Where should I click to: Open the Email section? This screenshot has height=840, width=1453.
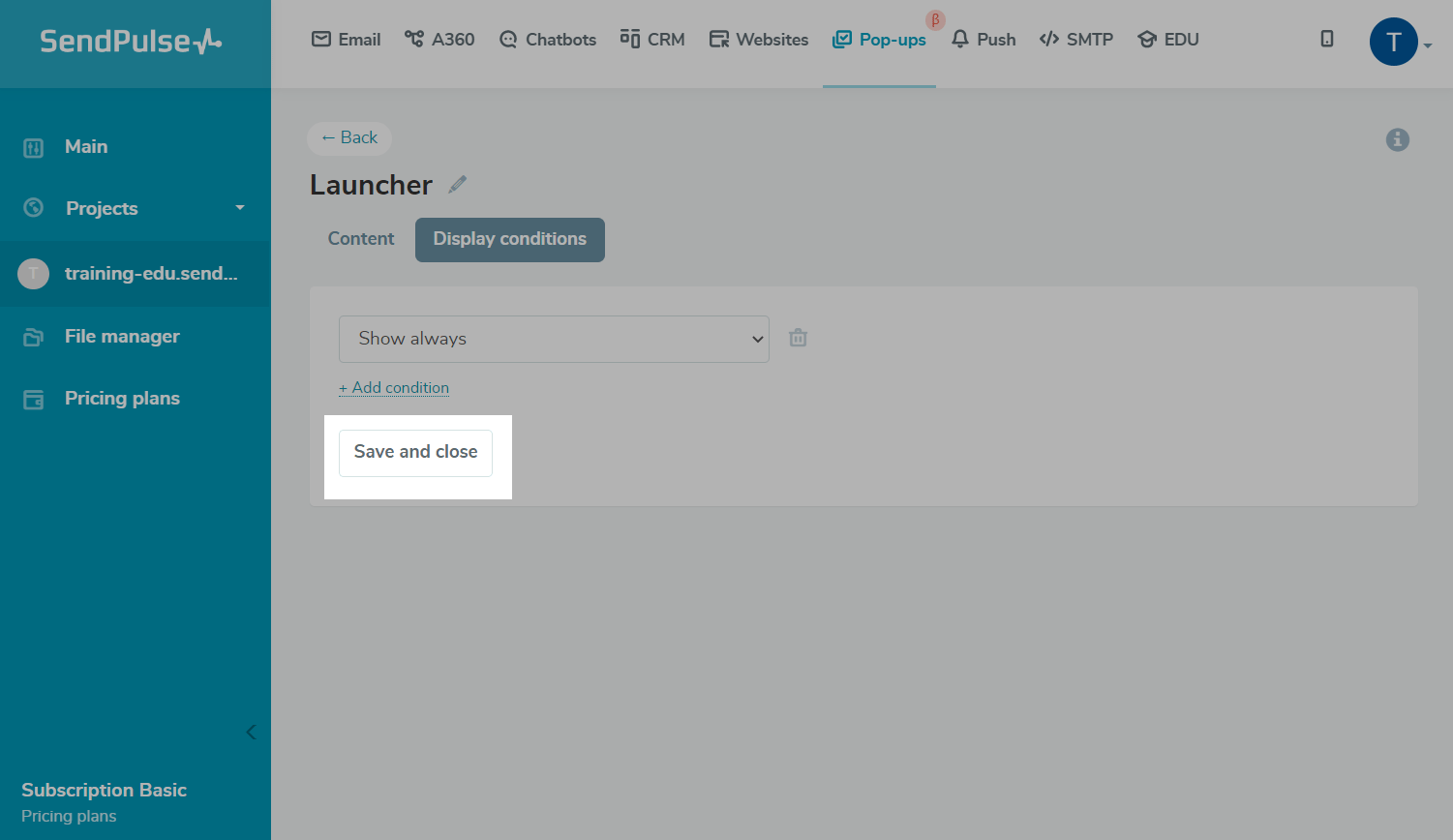(x=346, y=40)
